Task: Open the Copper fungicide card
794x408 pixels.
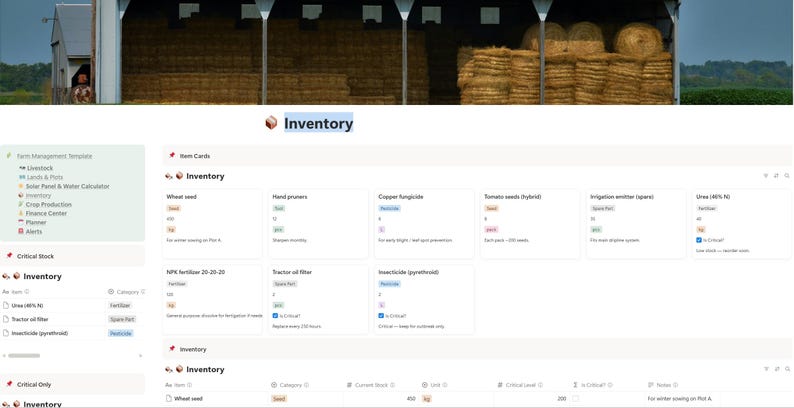Action: coord(424,224)
